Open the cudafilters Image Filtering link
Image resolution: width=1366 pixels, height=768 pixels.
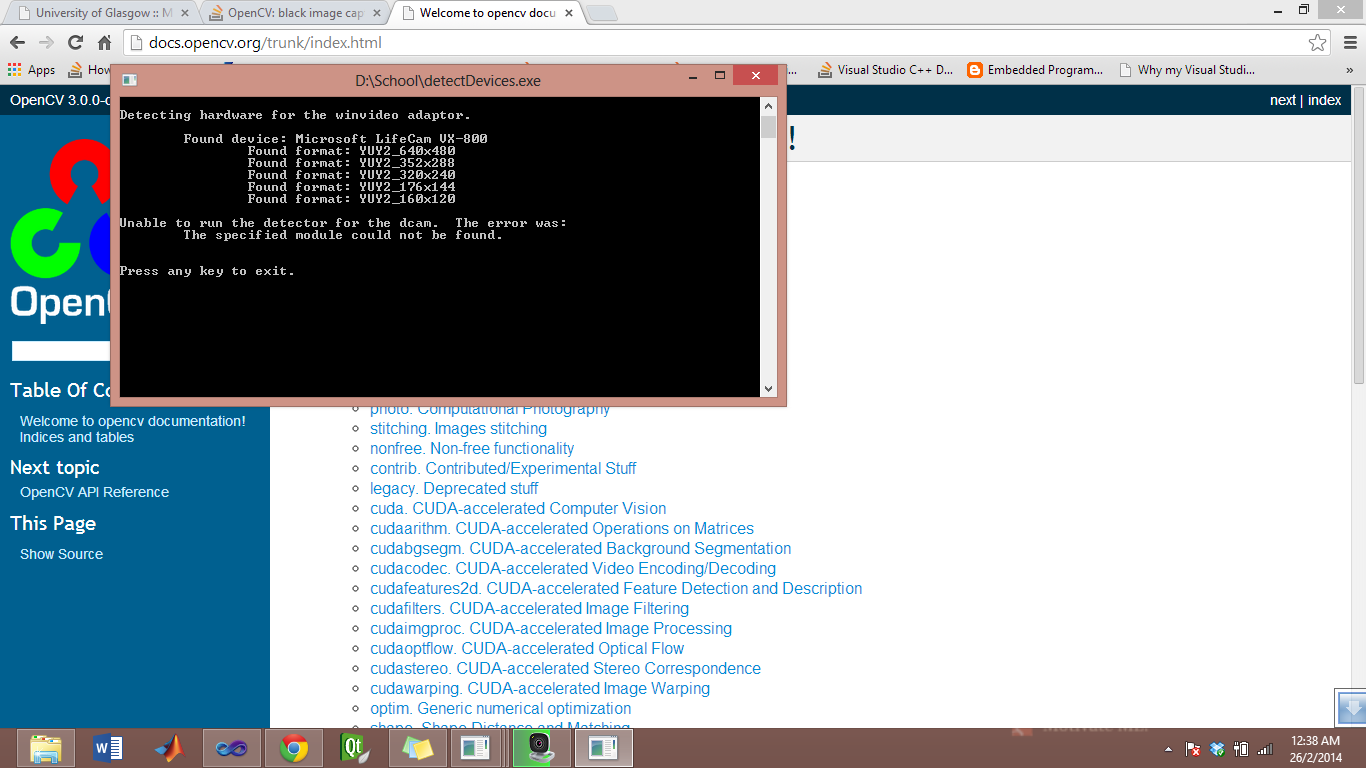pyautogui.click(x=530, y=608)
